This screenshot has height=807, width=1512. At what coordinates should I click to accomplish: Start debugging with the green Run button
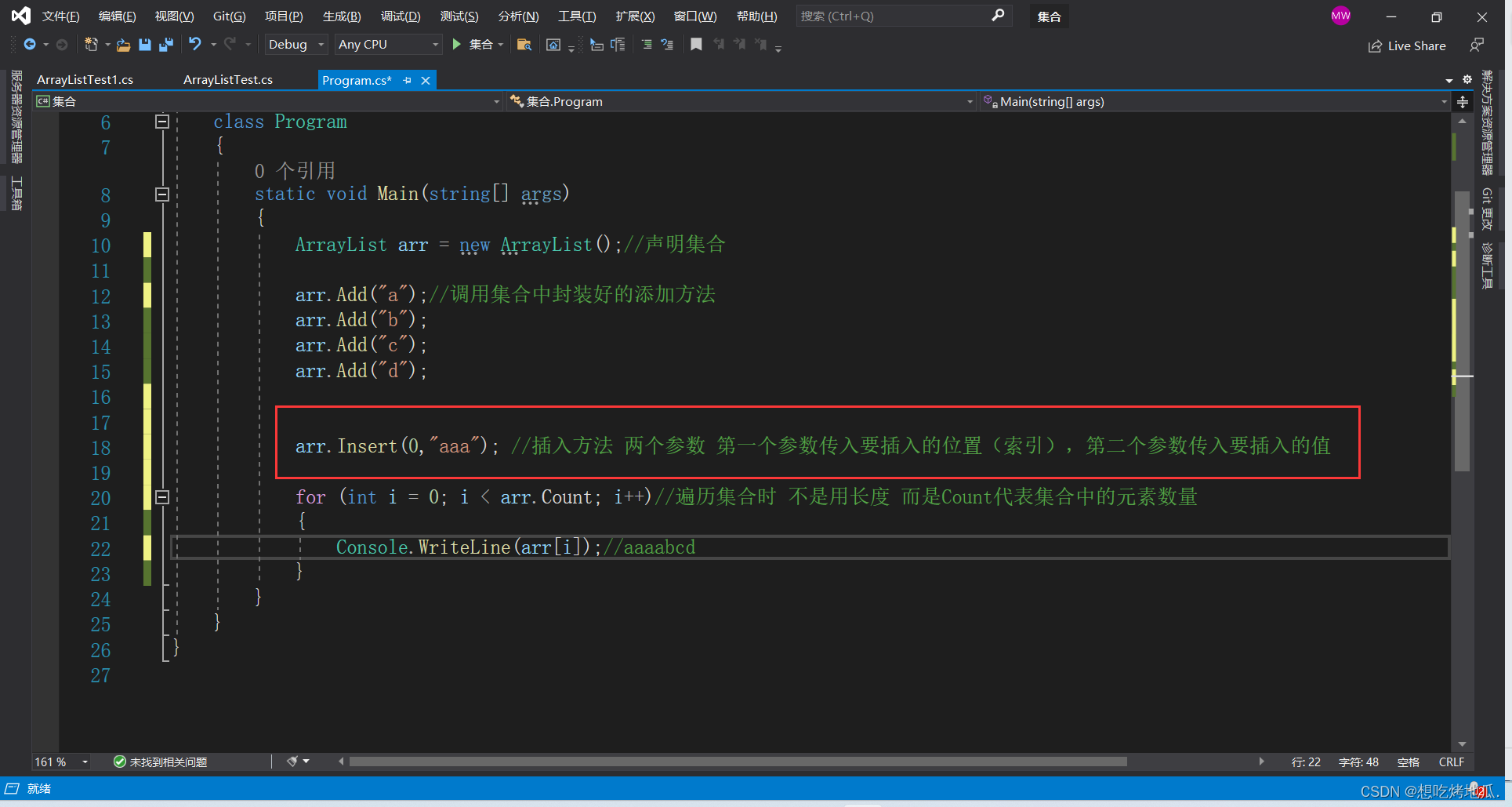point(457,45)
